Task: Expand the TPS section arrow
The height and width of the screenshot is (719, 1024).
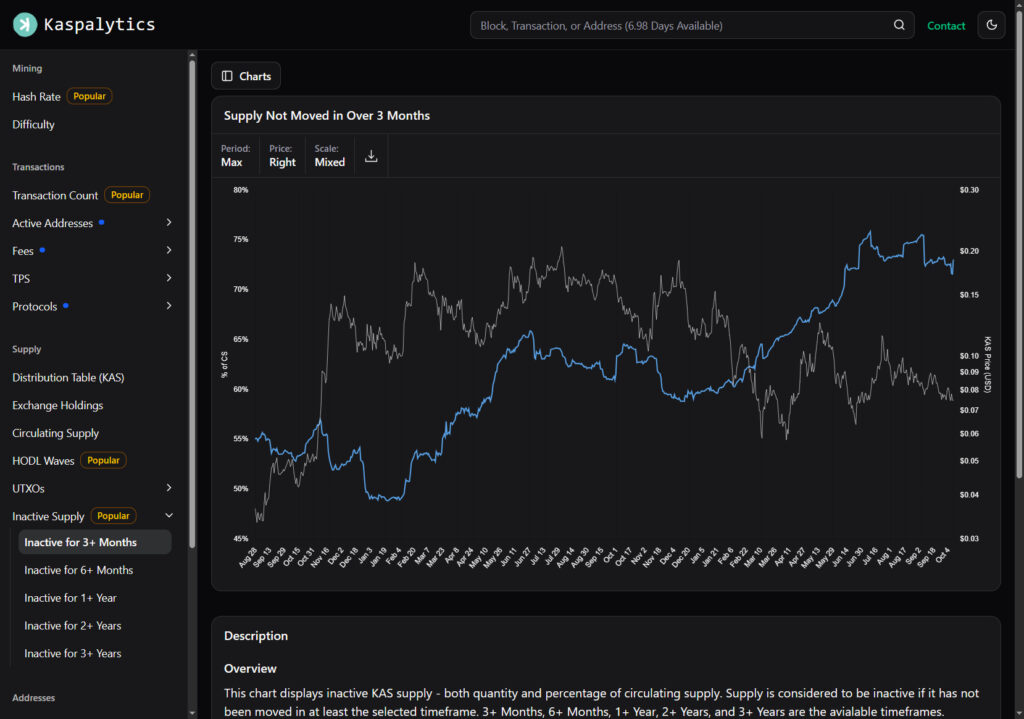Action: [169, 278]
